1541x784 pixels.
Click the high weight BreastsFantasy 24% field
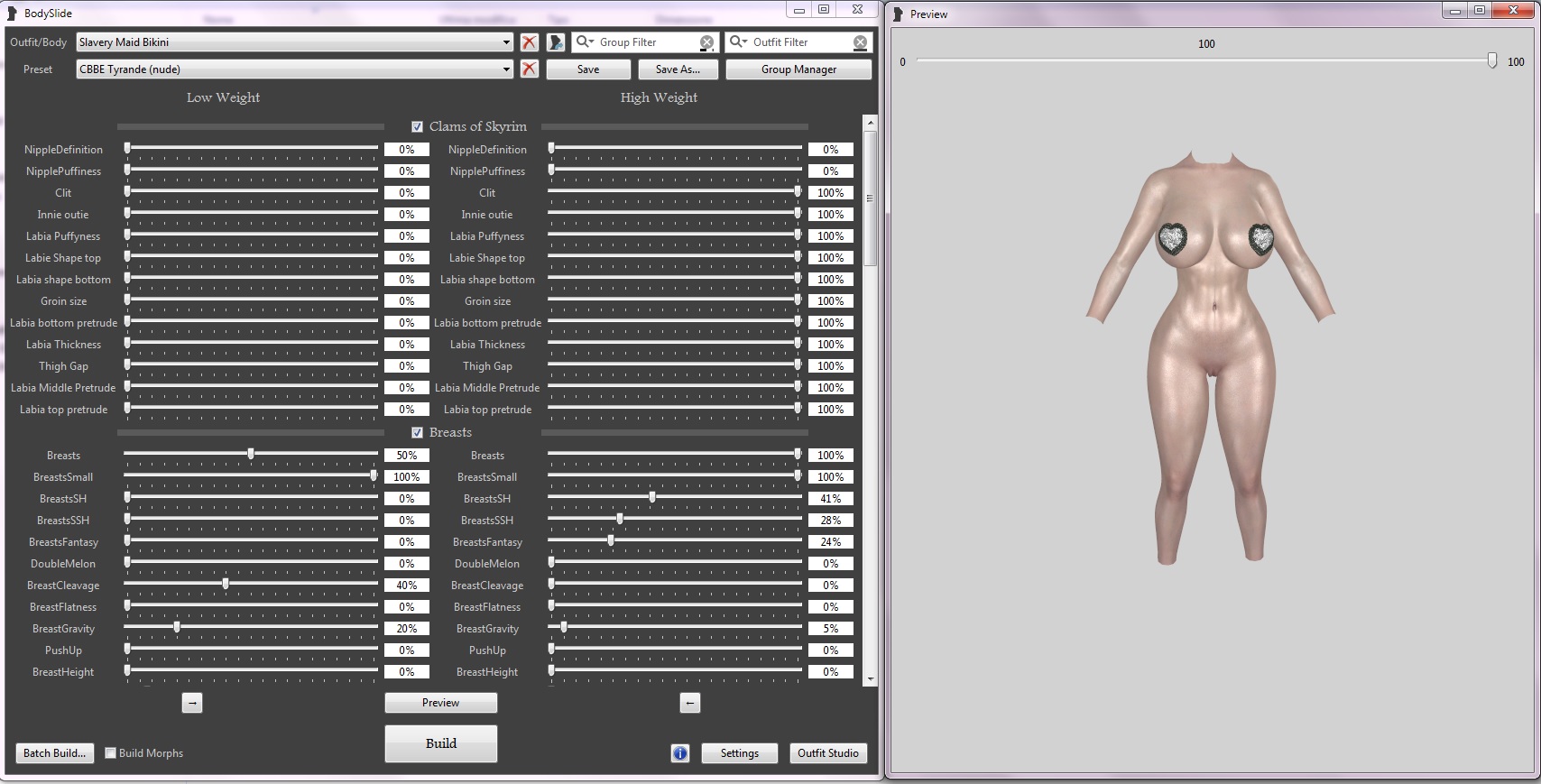(831, 542)
